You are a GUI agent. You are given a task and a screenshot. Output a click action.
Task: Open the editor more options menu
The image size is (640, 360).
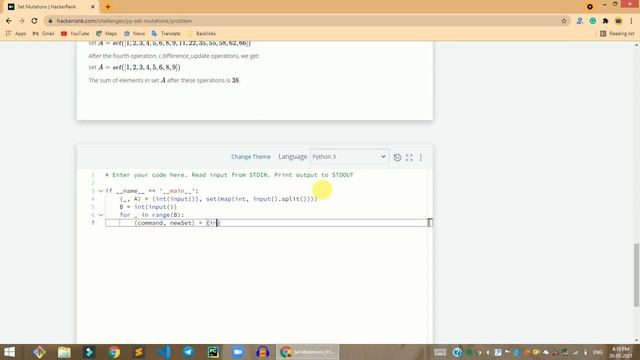(421, 157)
